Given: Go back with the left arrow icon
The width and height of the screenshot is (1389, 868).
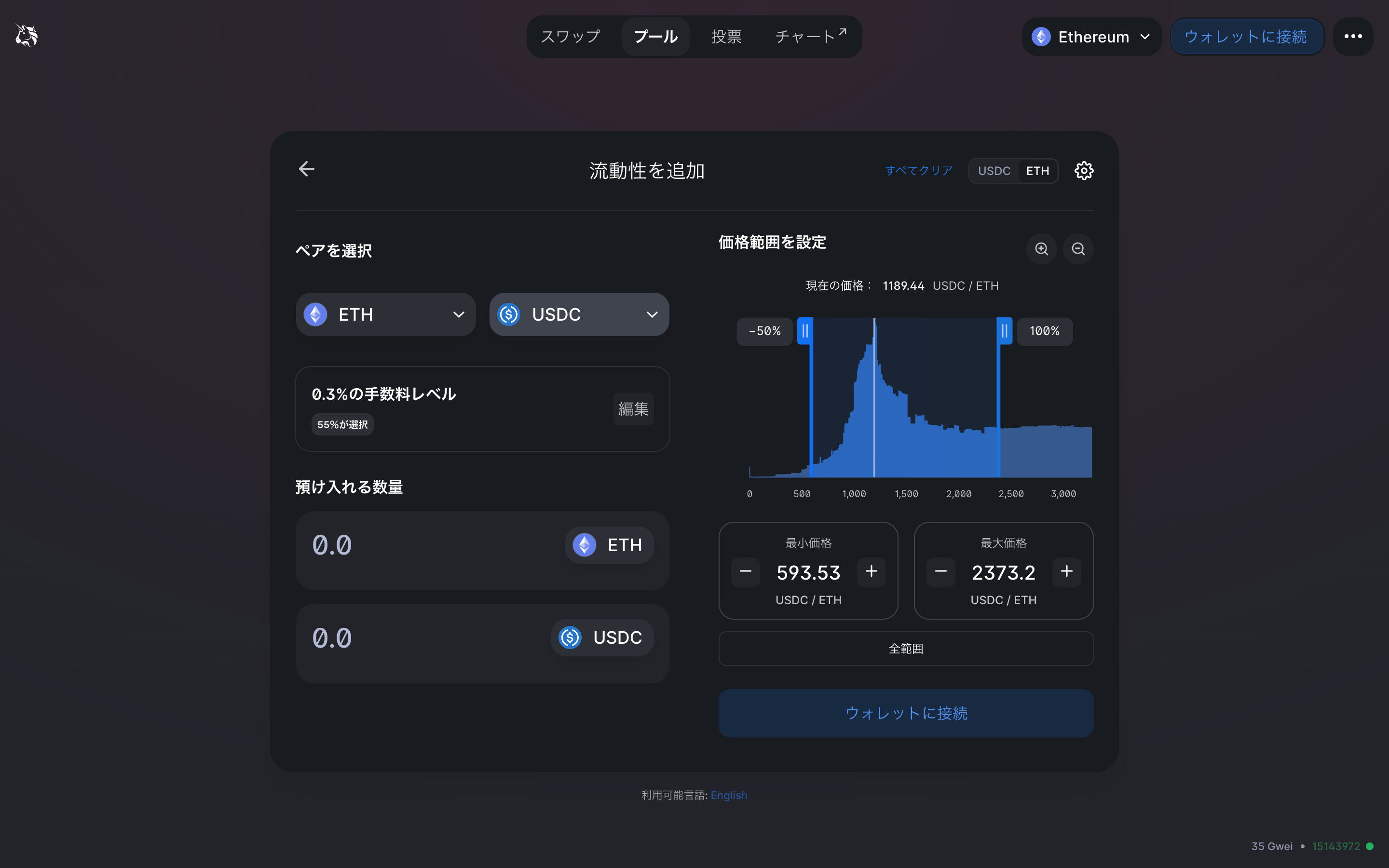Looking at the screenshot, I should coord(307,169).
